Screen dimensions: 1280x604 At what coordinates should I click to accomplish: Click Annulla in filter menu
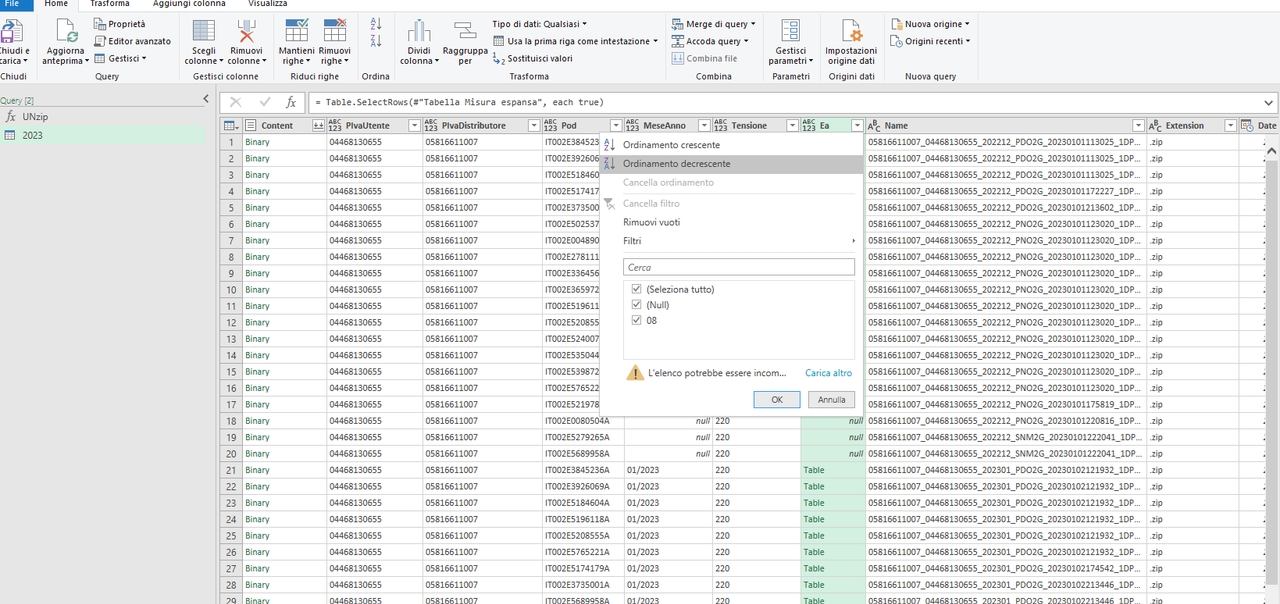pos(831,399)
